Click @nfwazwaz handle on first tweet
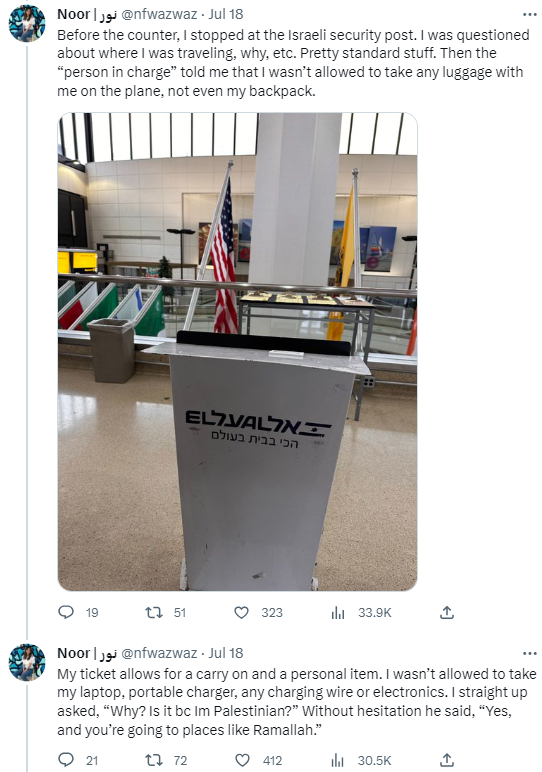Image resolution: width=542 pixels, height=772 pixels. click(x=159, y=14)
